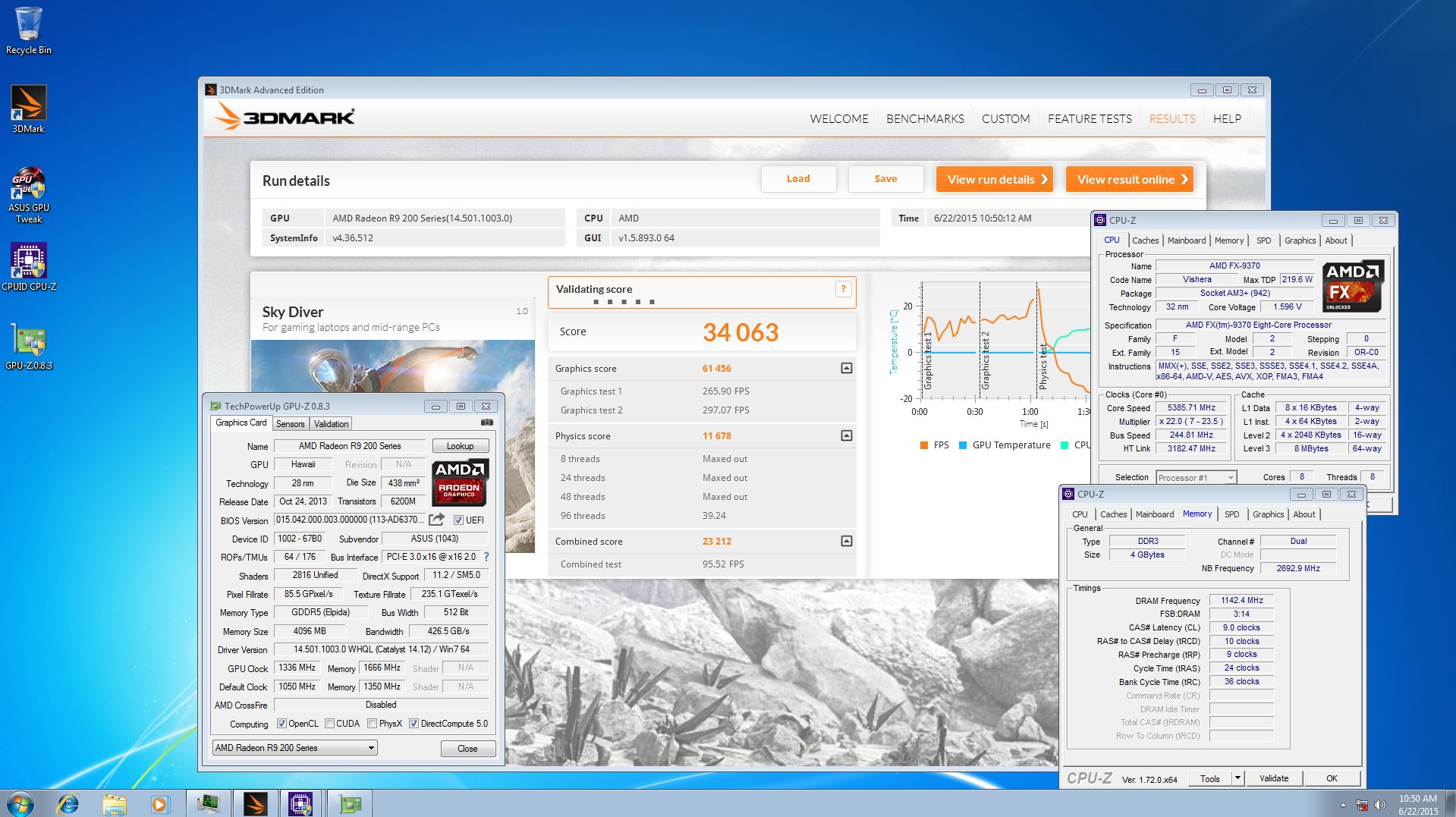Open the AMD Radeon R9 200 Series dropdown
The height and width of the screenshot is (817, 1456).
(294, 747)
